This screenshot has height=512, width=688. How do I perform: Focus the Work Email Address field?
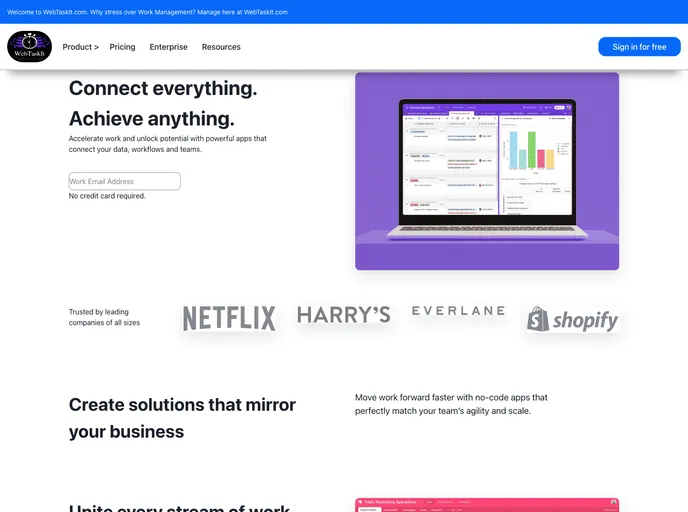coord(125,181)
